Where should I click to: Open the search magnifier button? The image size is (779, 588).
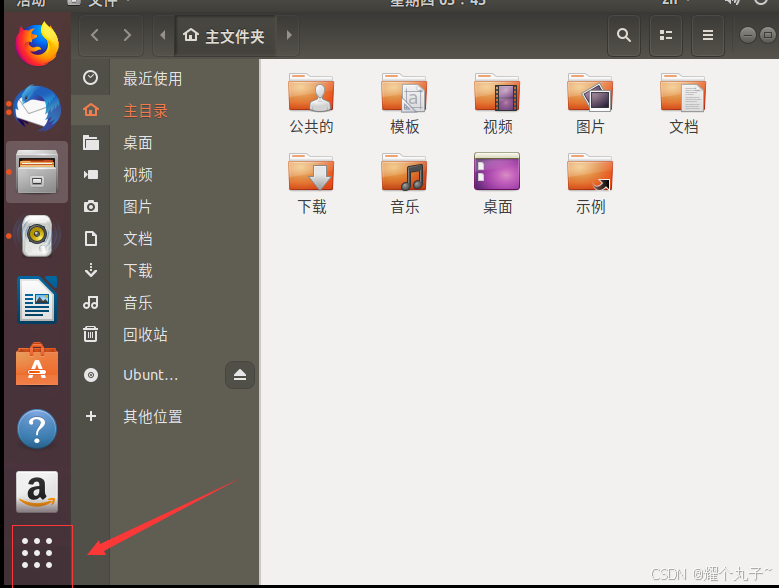tap(624, 35)
